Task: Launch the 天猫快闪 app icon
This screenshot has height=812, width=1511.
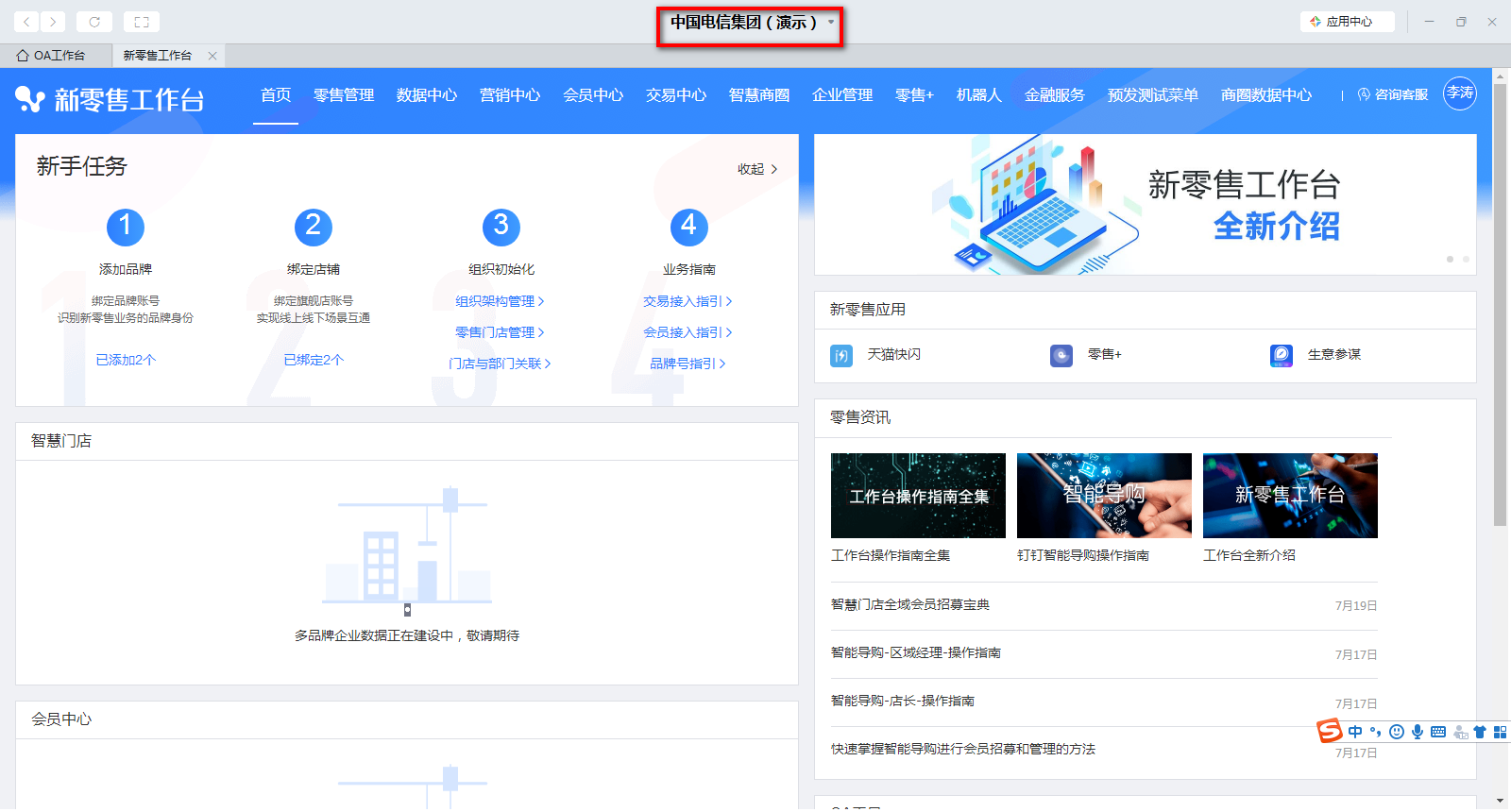Action: click(841, 355)
